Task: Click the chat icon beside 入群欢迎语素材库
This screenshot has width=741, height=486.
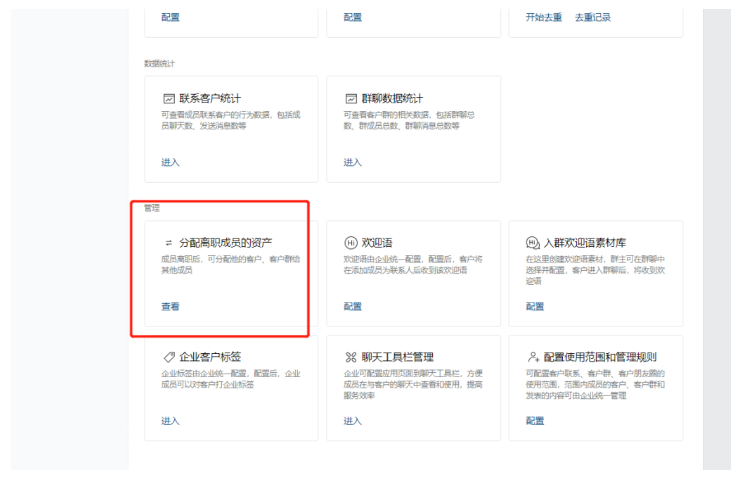Action: (532, 243)
